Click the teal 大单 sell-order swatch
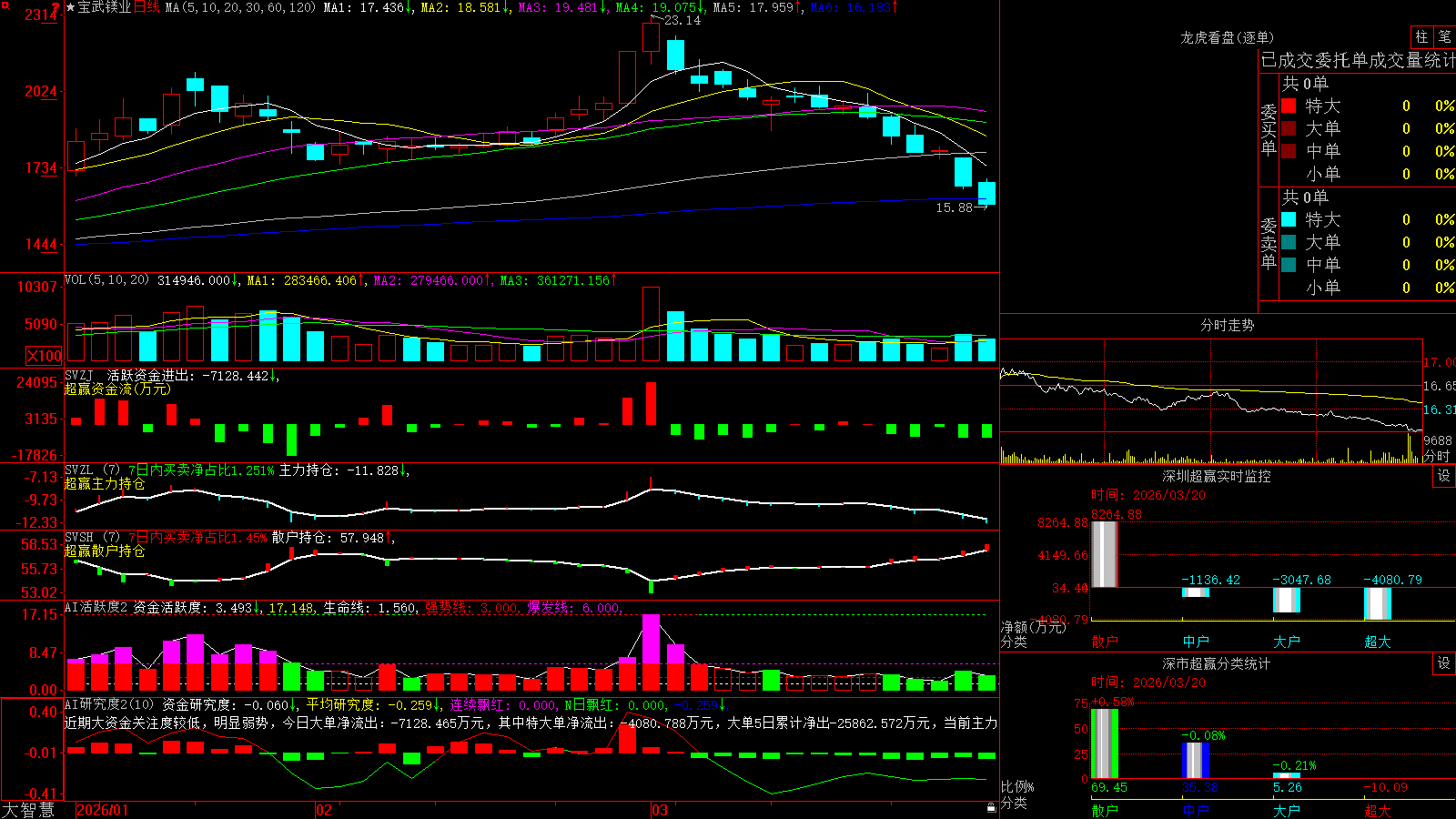Viewport: 1456px width, 819px height. 1289,242
